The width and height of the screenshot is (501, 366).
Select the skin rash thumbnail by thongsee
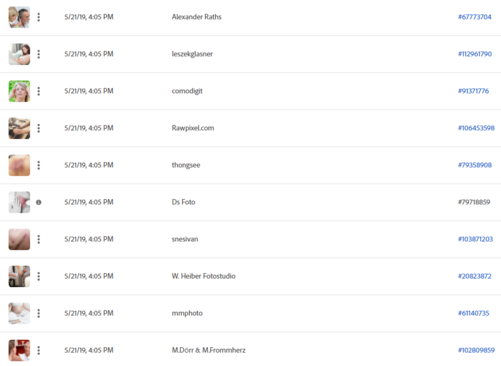(19, 165)
